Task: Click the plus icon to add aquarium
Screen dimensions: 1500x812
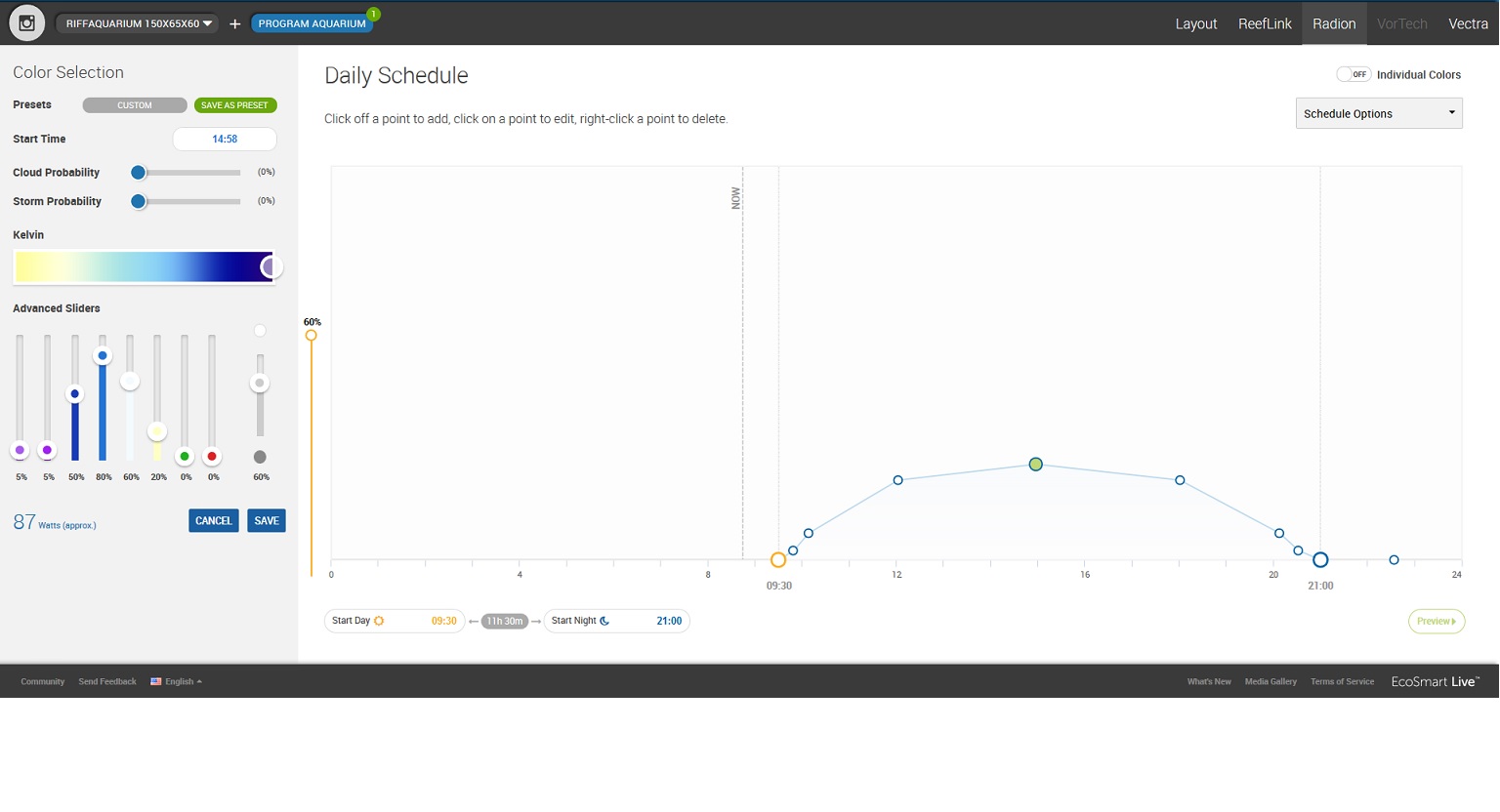Action: (234, 23)
